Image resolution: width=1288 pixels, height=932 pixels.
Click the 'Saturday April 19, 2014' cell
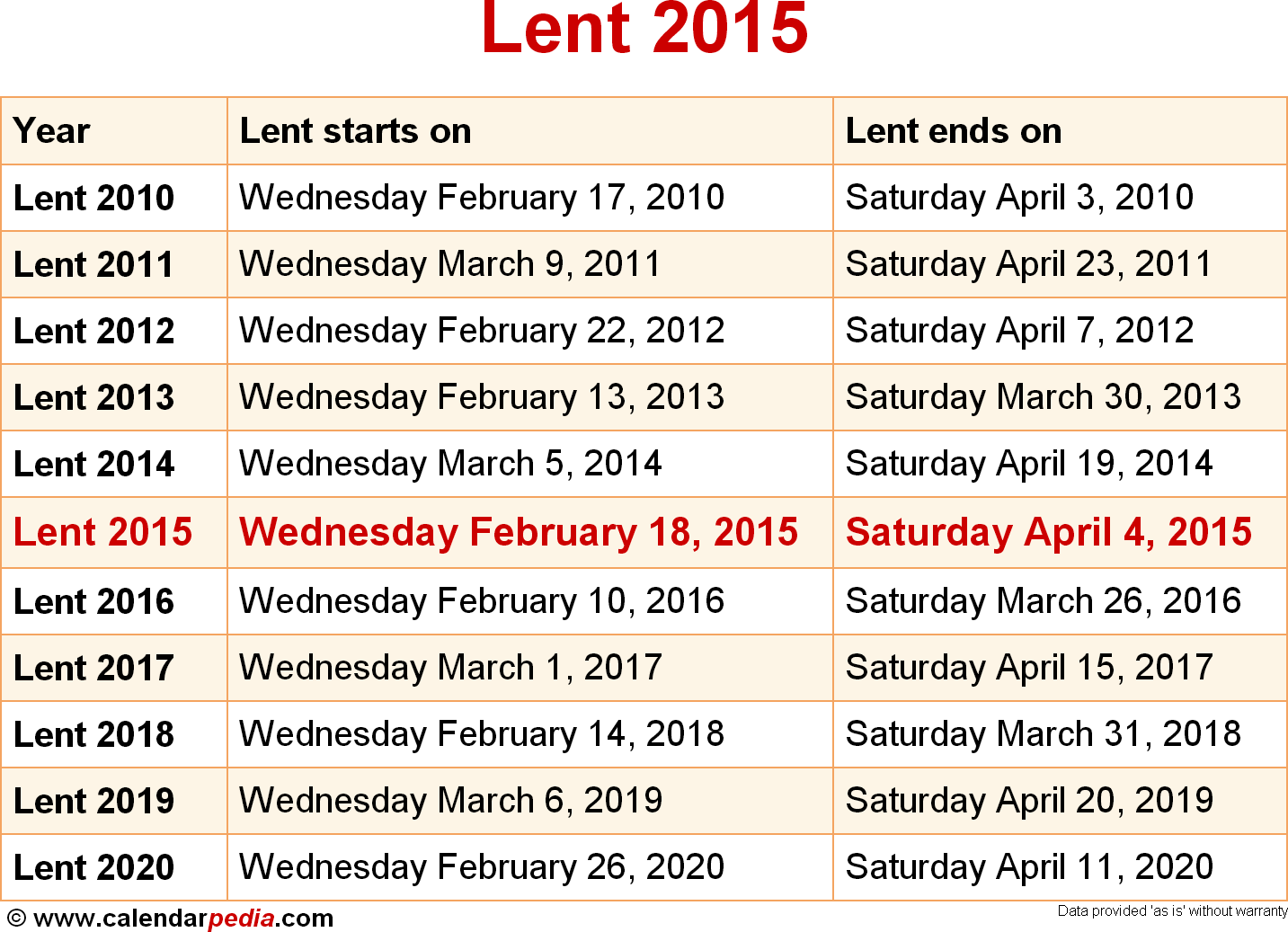(x=1029, y=464)
